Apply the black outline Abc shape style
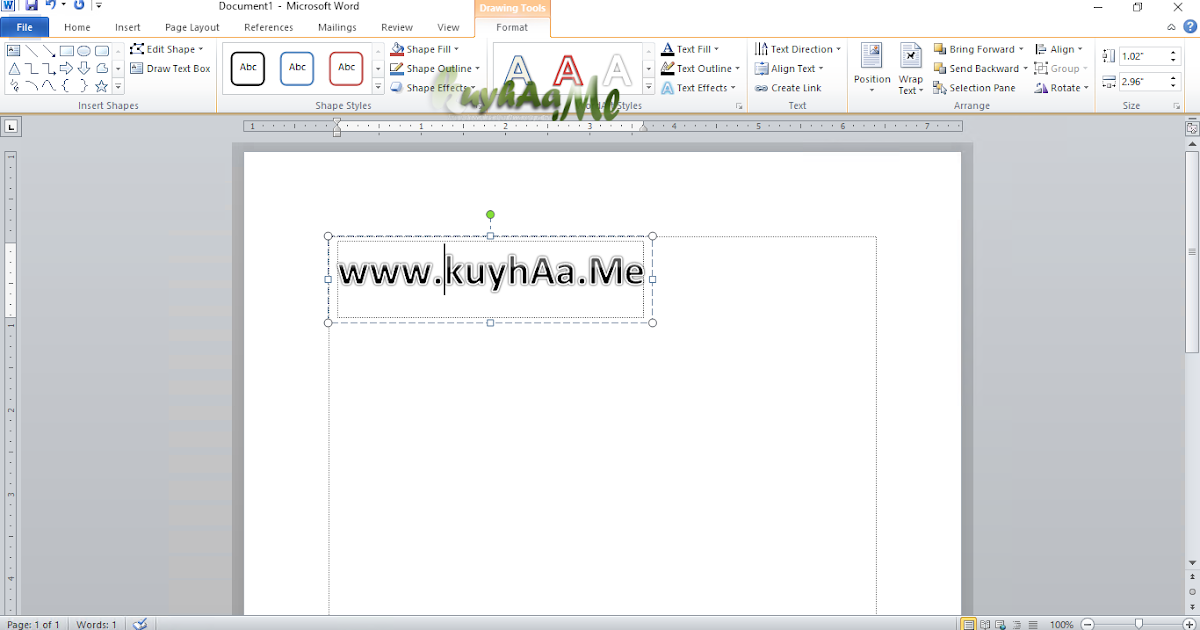The image size is (1200, 630). [x=248, y=68]
